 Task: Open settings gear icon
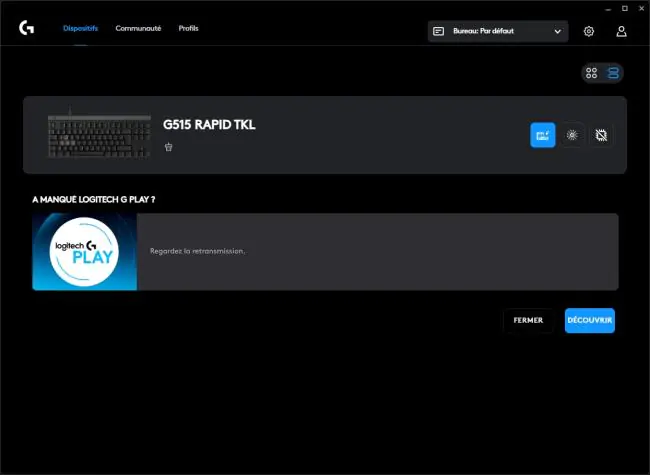point(589,31)
